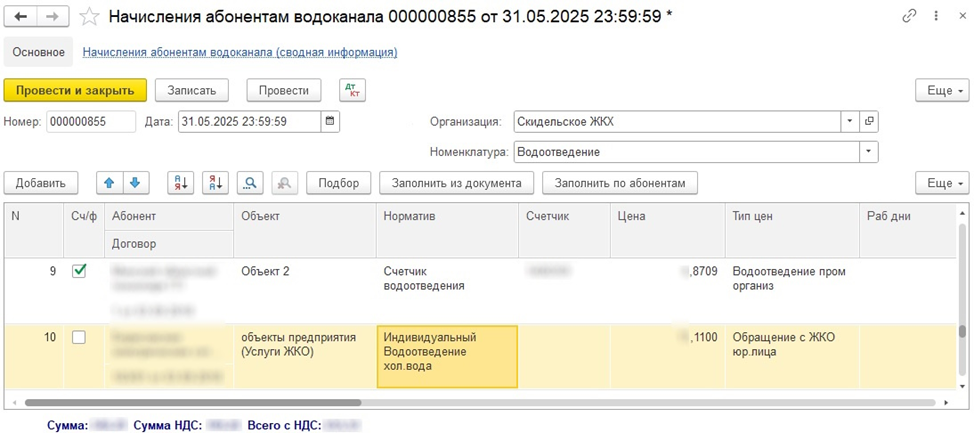The image size is (974, 433).
Task: Enable Сч/ф checkbox in row 10
Action: (79, 338)
